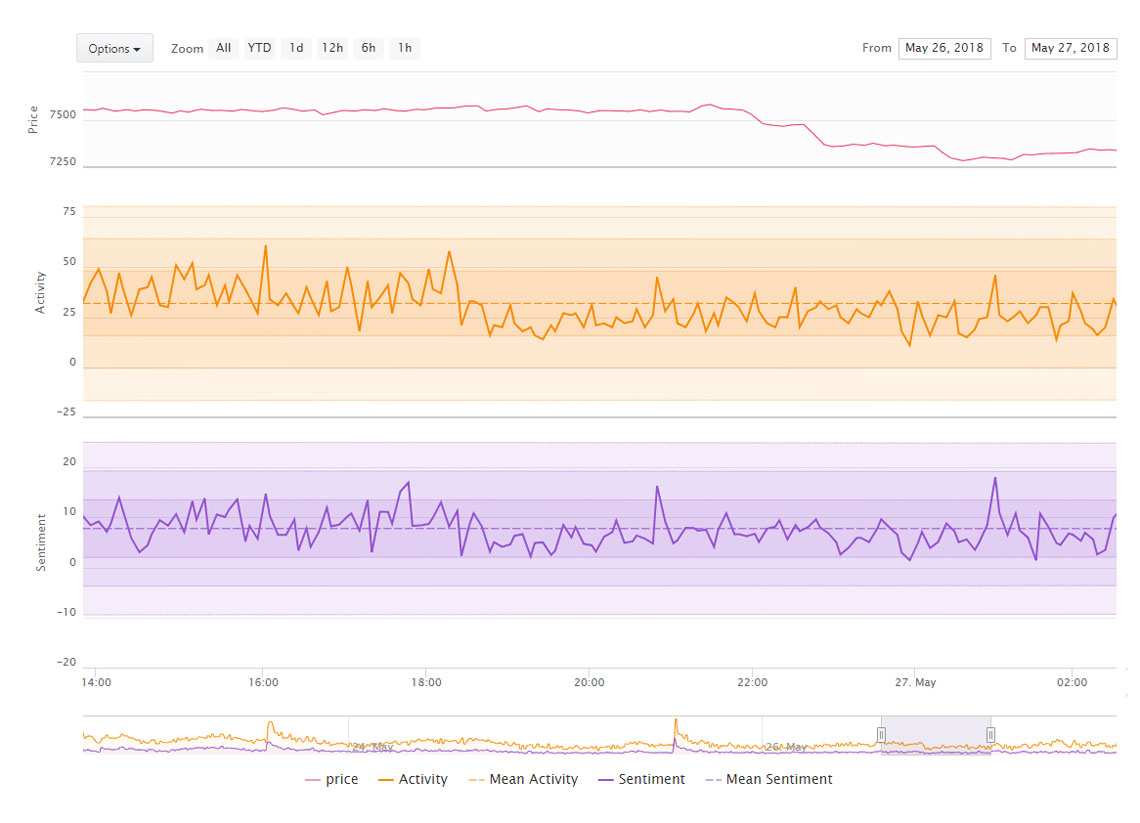This screenshot has width=1140, height=823.
Task: Open the Options dropdown menu
Action: point(114,48)
